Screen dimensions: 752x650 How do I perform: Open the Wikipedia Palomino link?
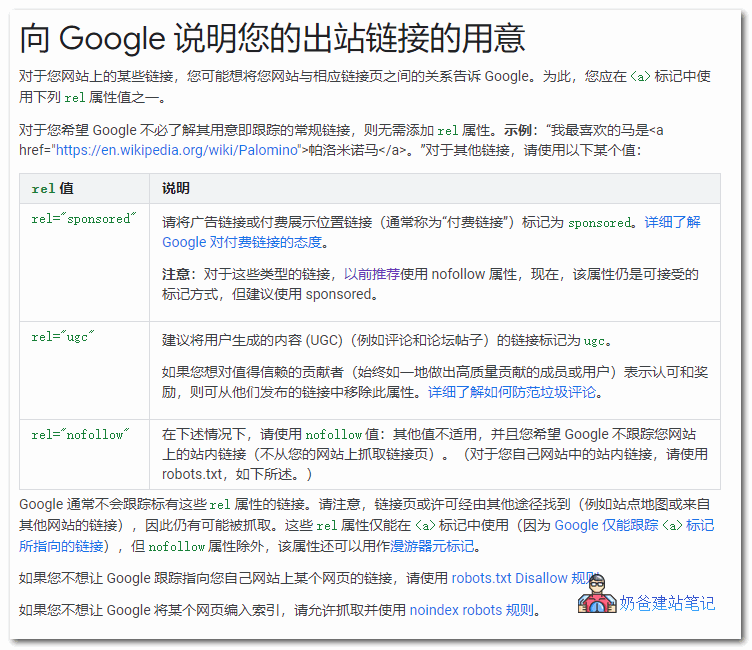click(177, 151)
